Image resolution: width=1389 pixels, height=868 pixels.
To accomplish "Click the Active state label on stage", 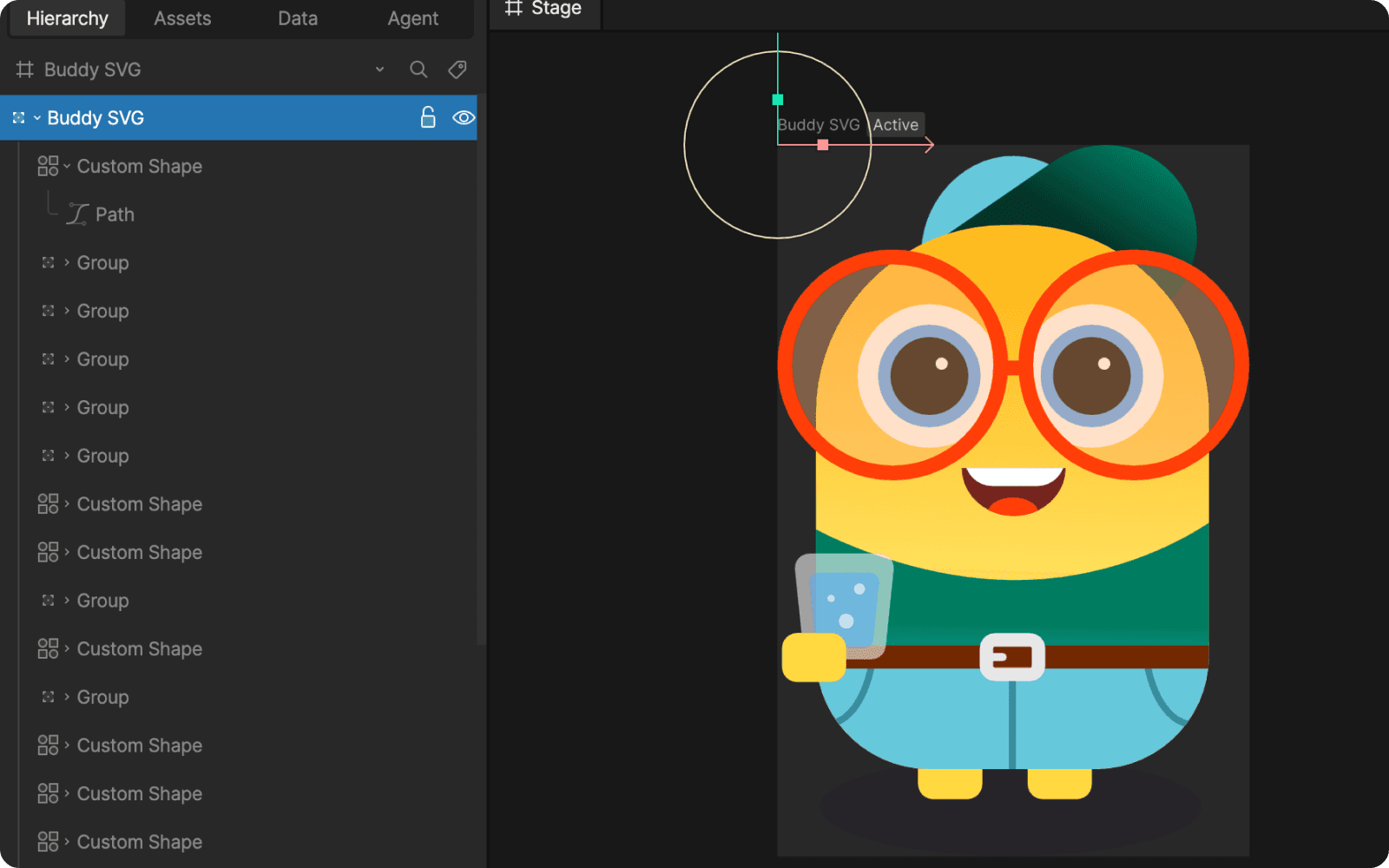I will 895,125.
